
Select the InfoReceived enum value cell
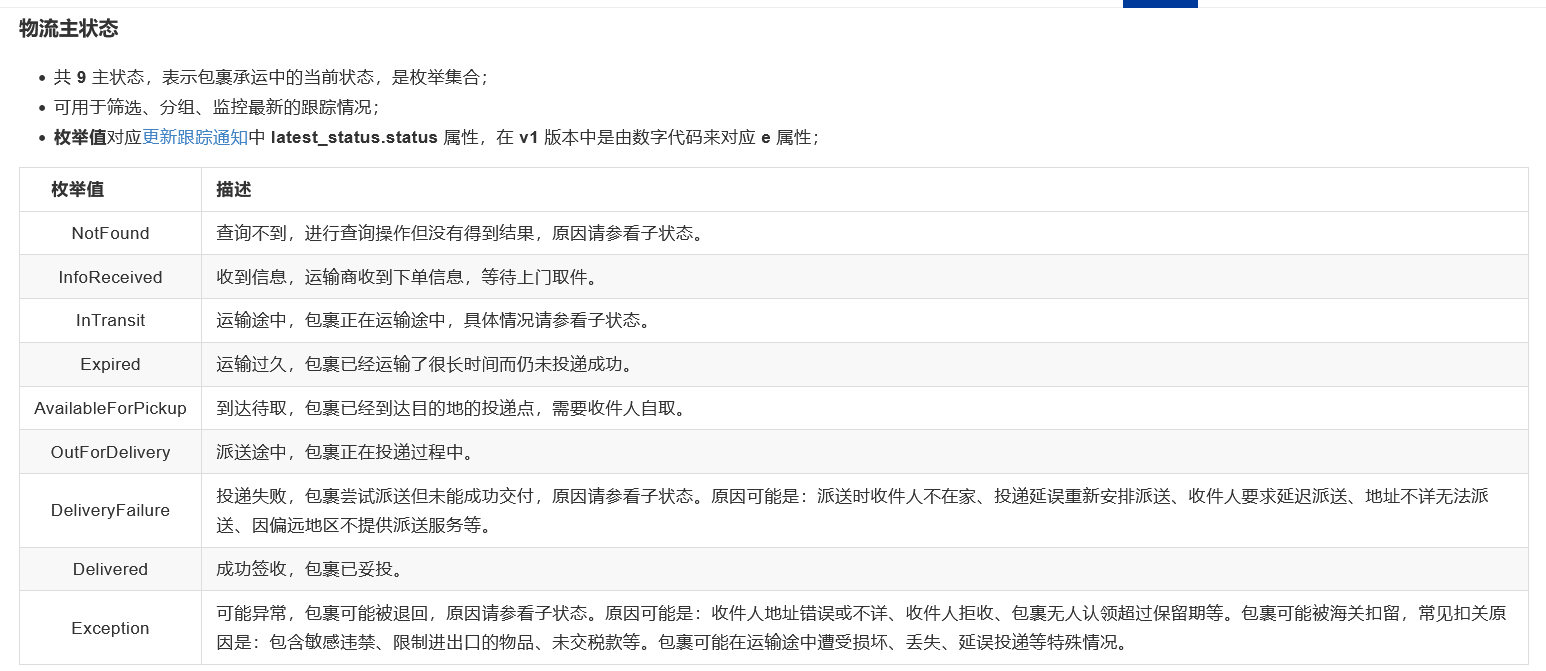coord(110,277)
